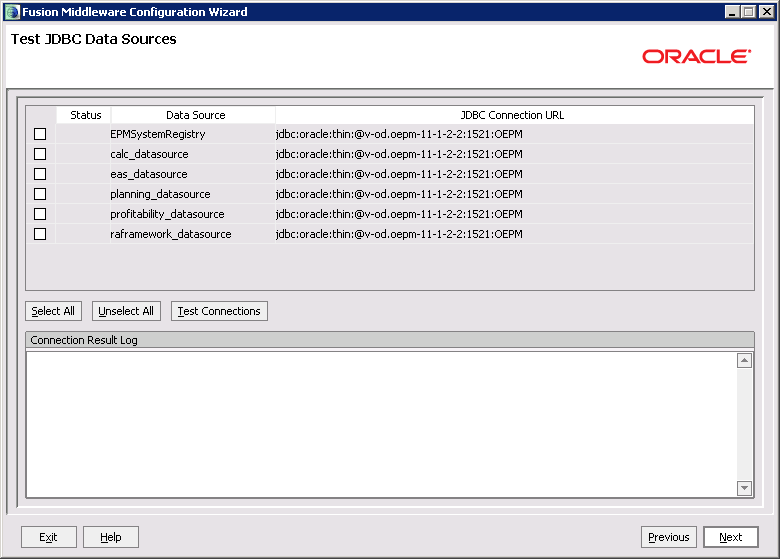Screen dimensions: 780x559
Task: Click the log scrollbar down arrow
Action: [744, 488]
